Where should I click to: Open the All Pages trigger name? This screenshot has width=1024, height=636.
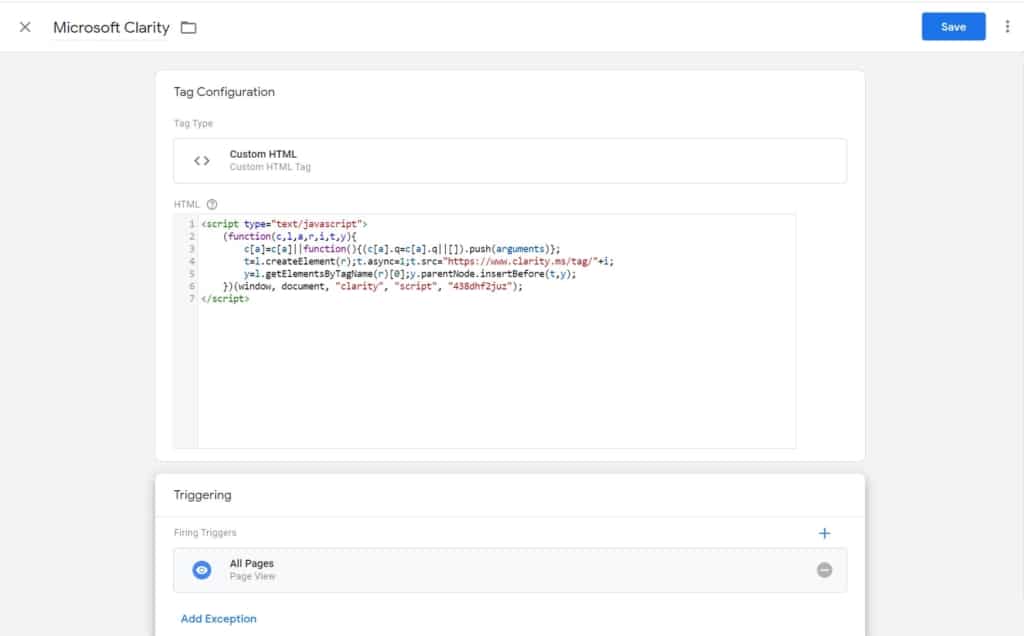pyautogui.click(x=252, y=564)
